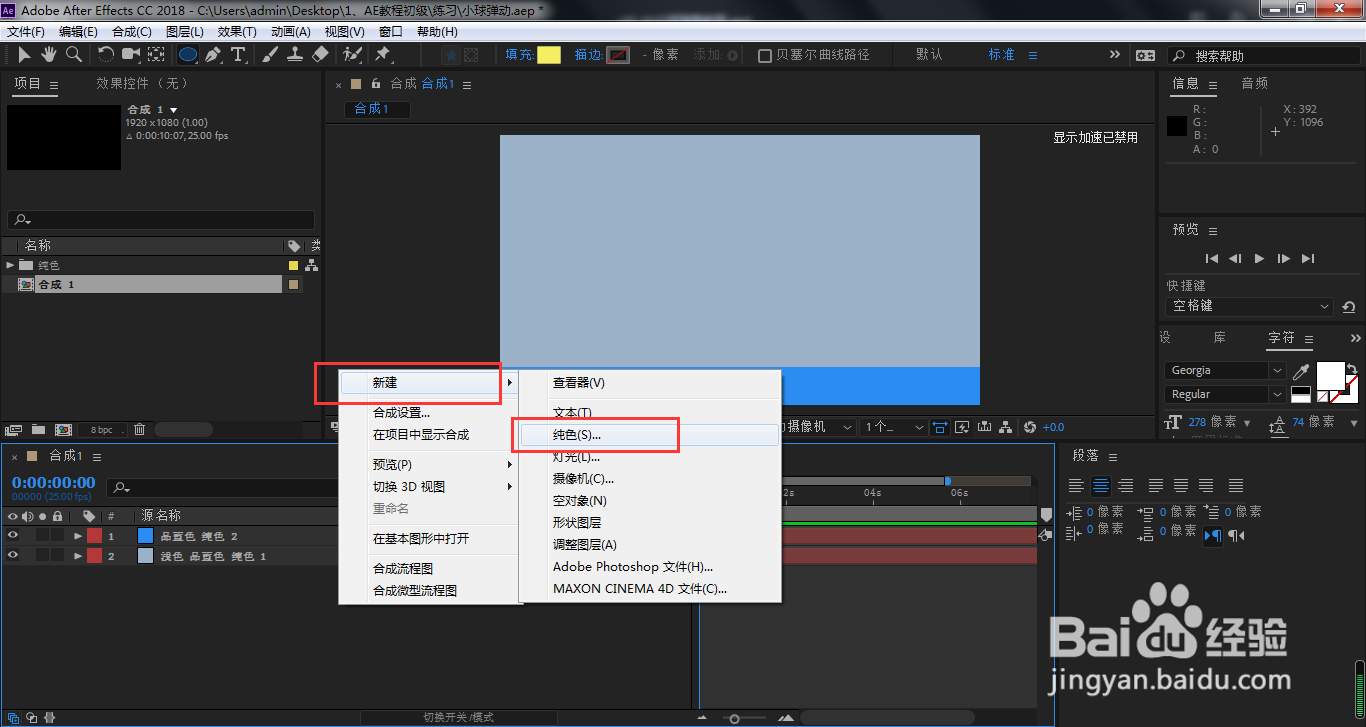Open the font style dropdown showing Regular
1366x727 pixels.
coord(1277,394)
